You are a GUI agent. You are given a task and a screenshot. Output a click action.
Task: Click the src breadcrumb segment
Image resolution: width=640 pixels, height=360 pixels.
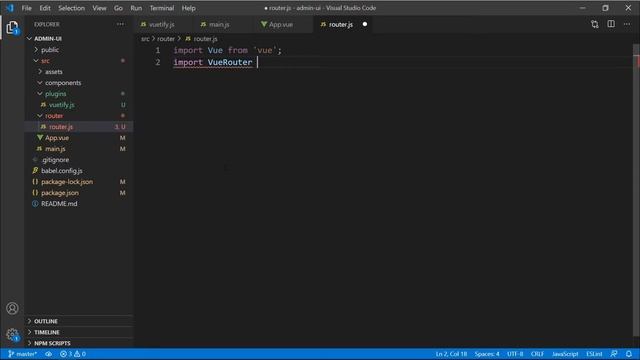145,39
